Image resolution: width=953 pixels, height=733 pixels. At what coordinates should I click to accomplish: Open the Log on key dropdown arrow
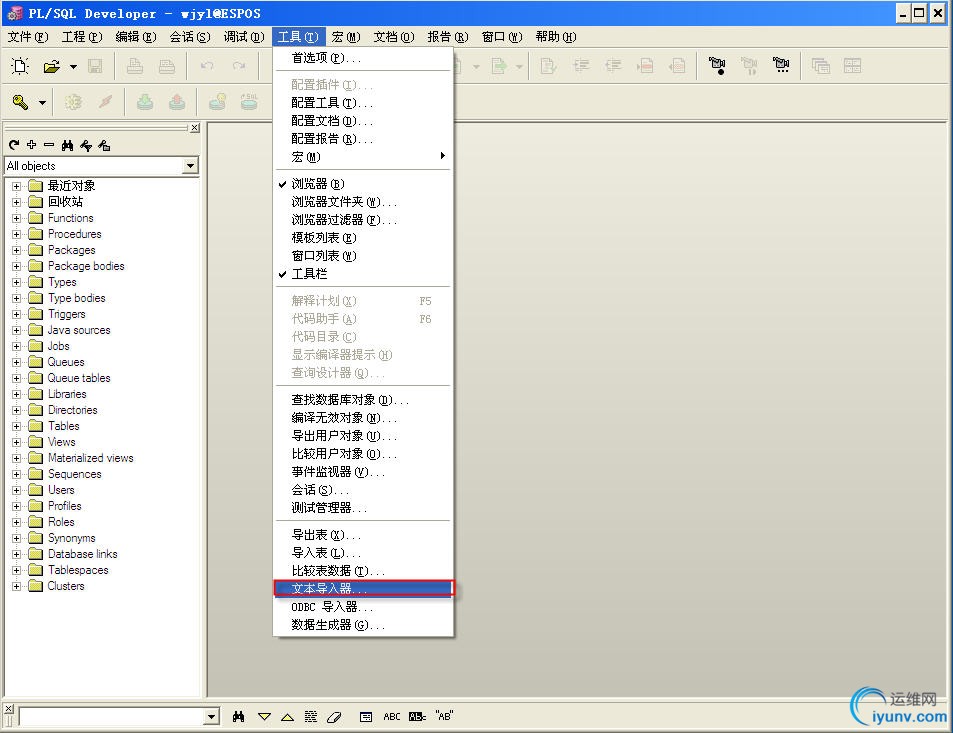point(42,103)
